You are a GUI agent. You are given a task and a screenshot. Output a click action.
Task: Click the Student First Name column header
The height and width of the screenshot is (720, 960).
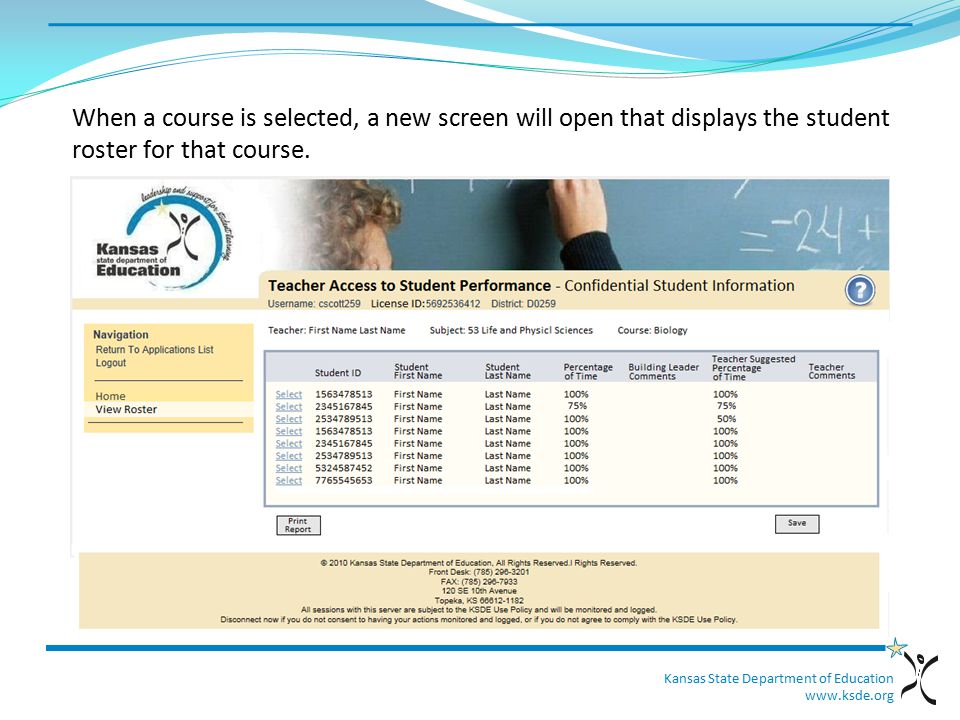click(x=418, y=371)
